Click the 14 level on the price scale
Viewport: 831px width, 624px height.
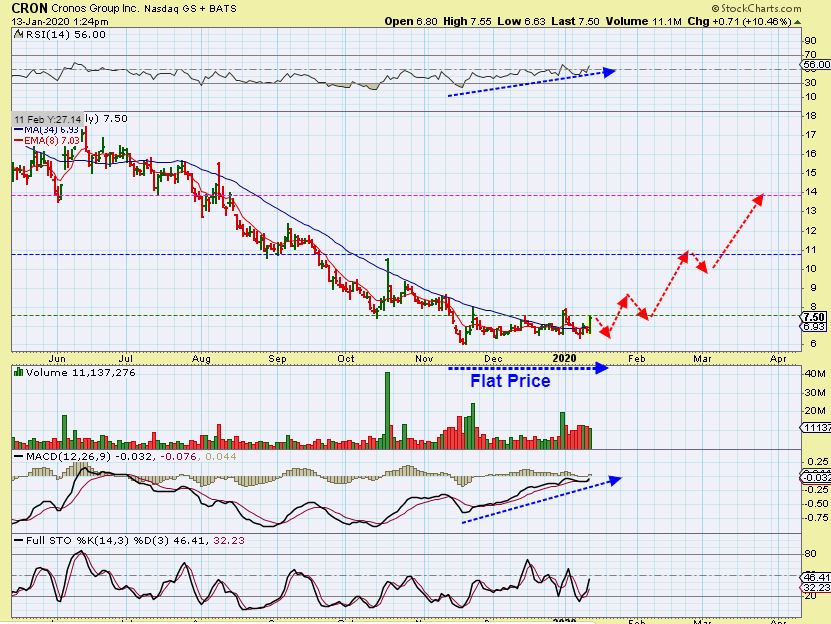[x=810, y=192]
